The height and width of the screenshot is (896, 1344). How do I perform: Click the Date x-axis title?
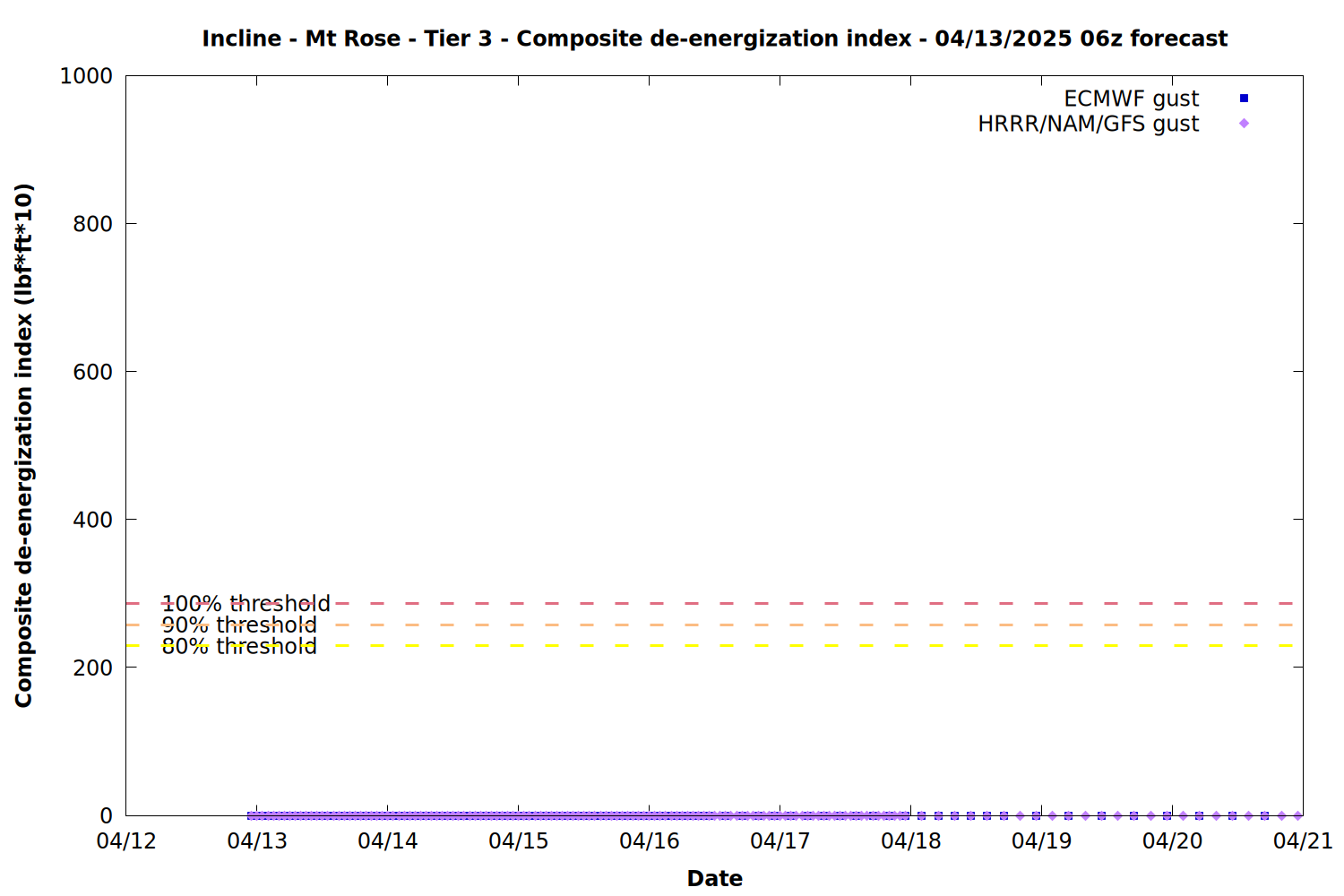click(715, 878)
